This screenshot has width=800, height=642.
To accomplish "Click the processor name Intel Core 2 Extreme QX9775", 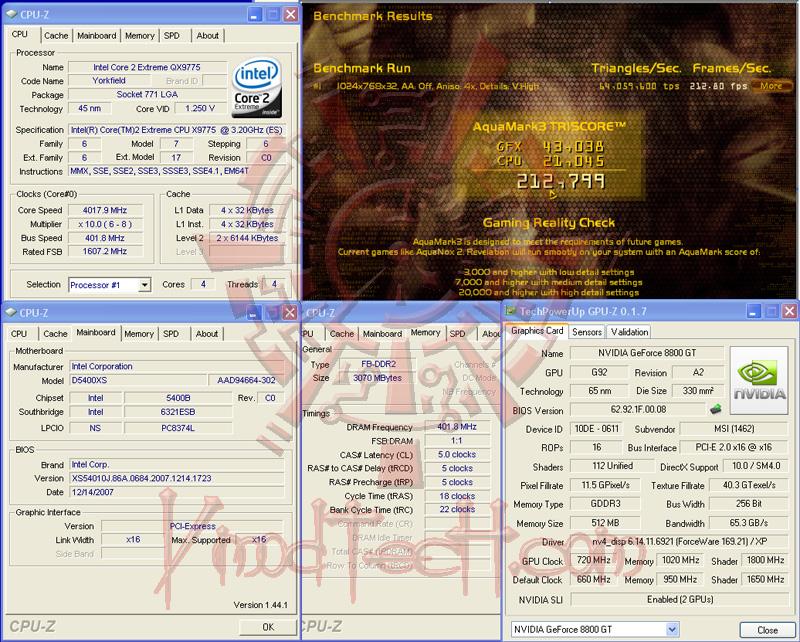I will click(x=147, y=67).
